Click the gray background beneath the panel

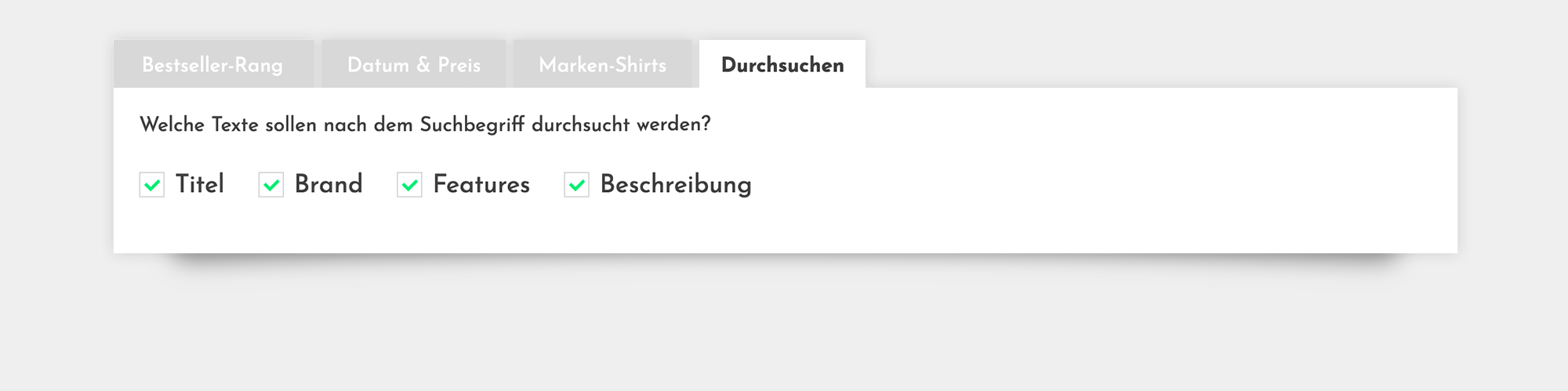(784, 329)
